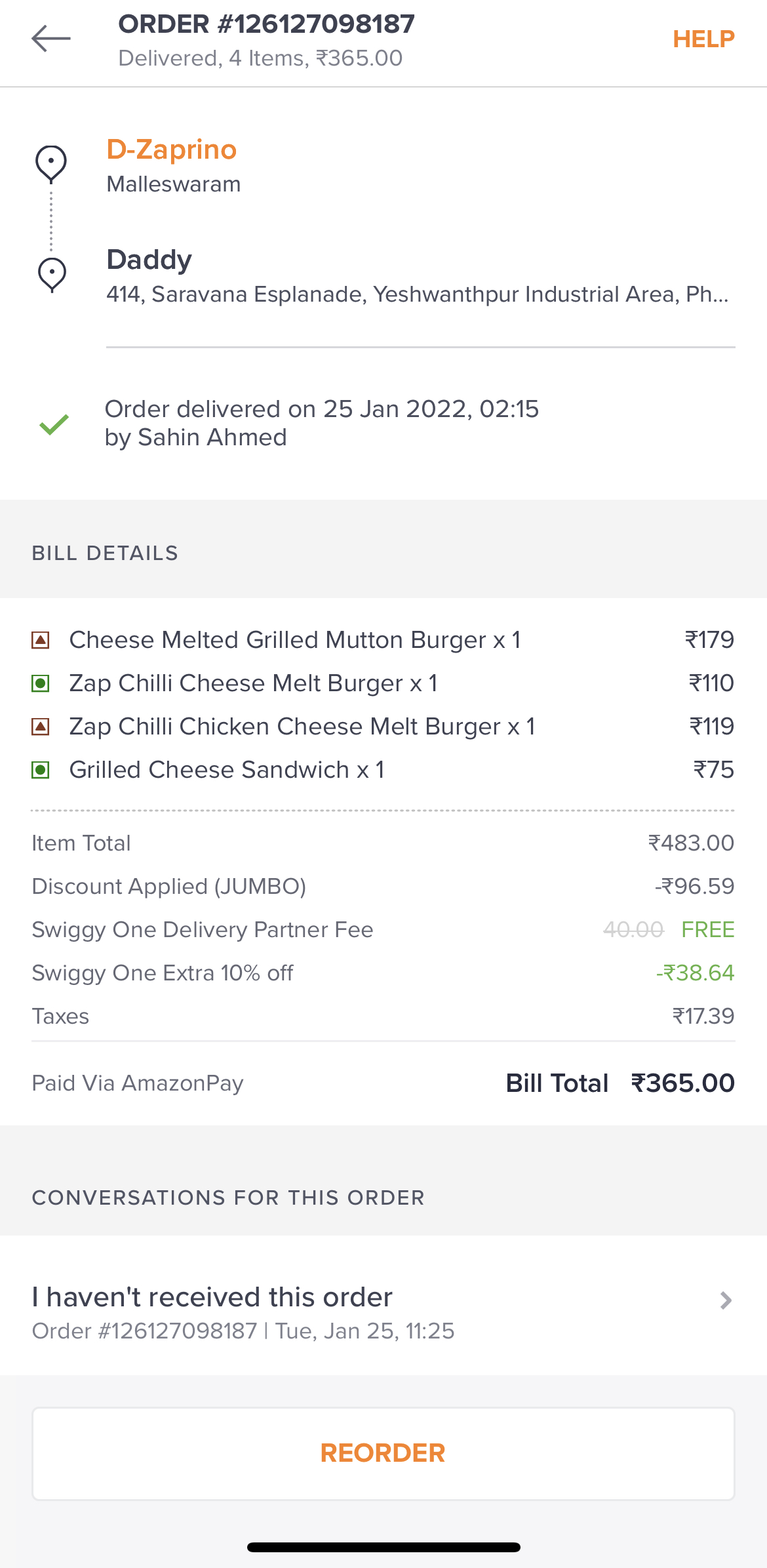Tap the FREE delivery fee label
The width and height of the screenshot is (767, 1568).
click(x=707, y=930)
